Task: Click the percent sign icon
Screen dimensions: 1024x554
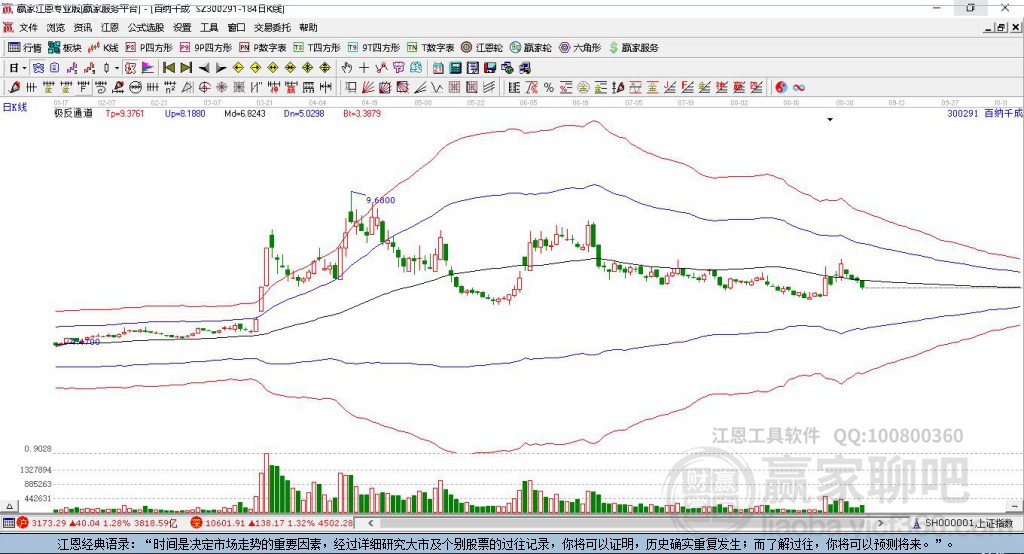Action: tap(549, 87)
